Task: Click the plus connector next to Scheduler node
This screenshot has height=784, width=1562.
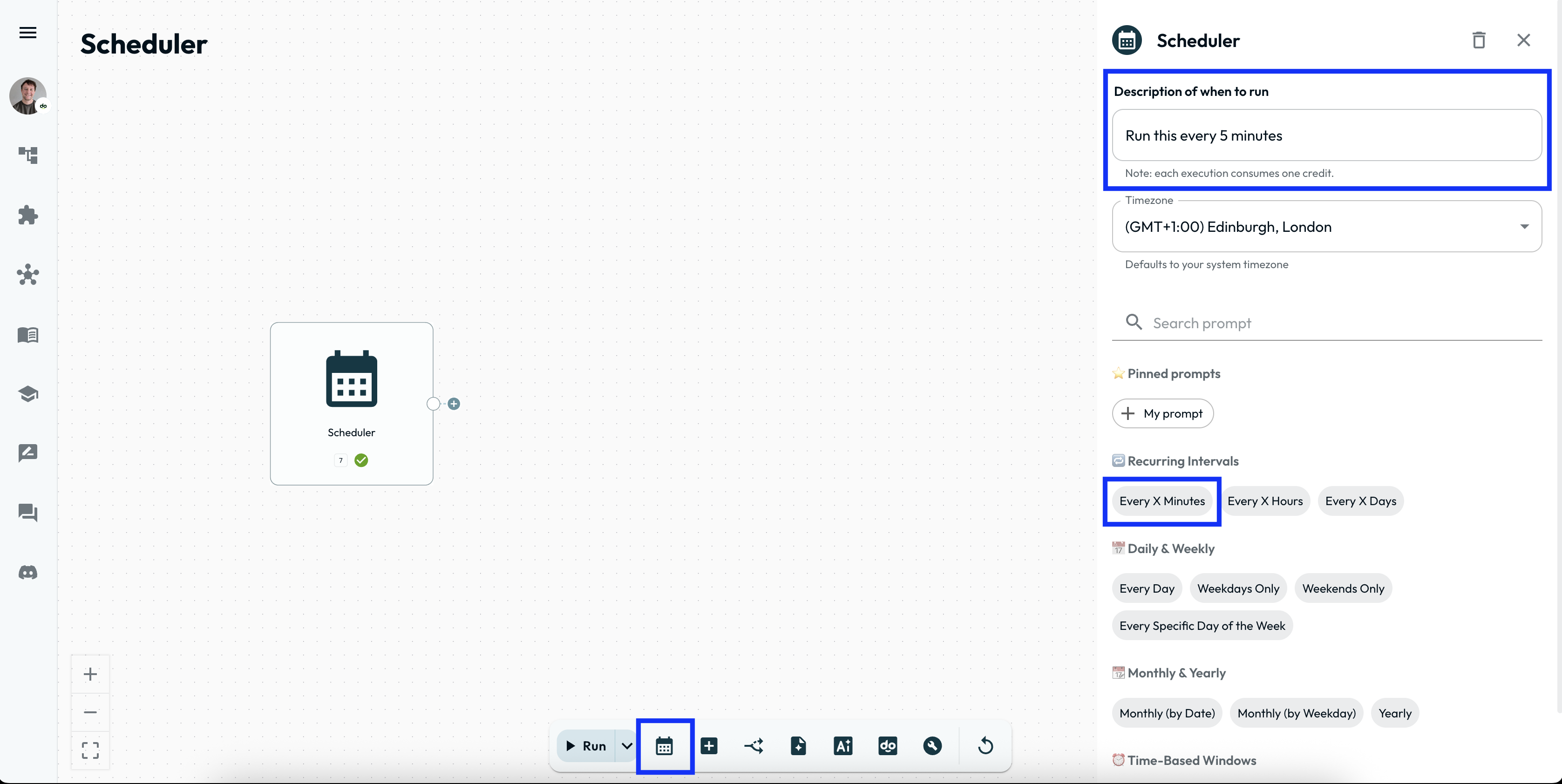Action: 454,404
